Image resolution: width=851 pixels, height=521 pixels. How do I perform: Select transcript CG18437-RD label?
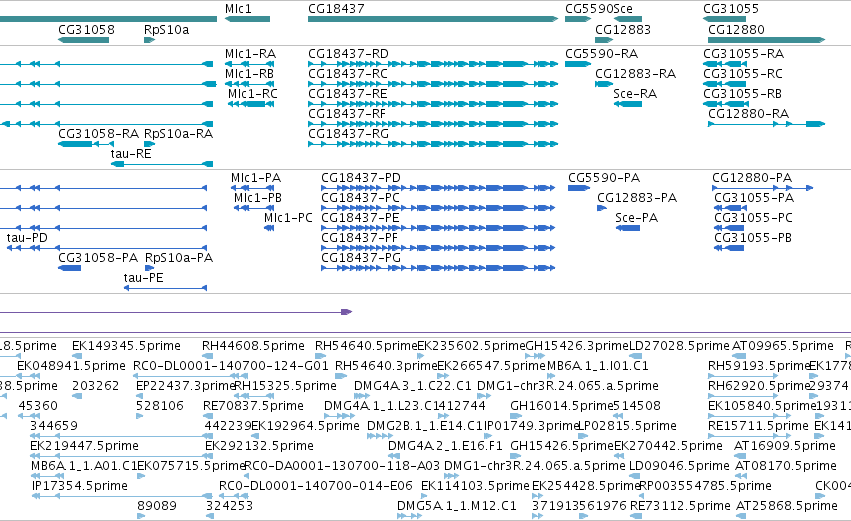click(348, 54)
